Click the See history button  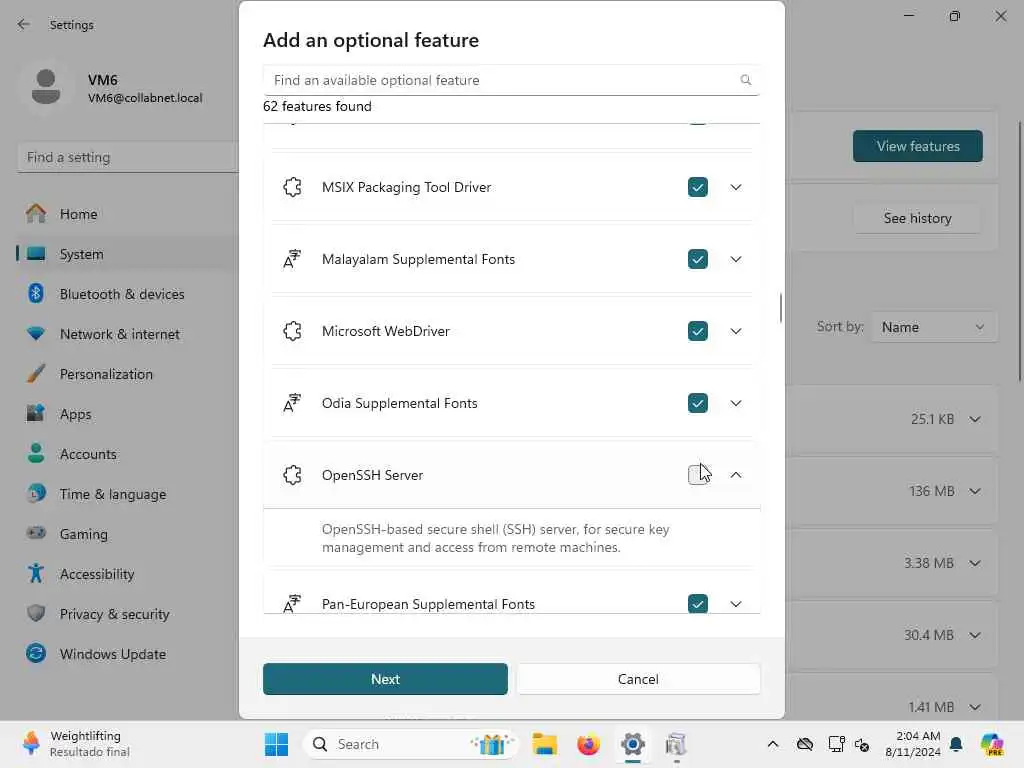click(918, 218)
